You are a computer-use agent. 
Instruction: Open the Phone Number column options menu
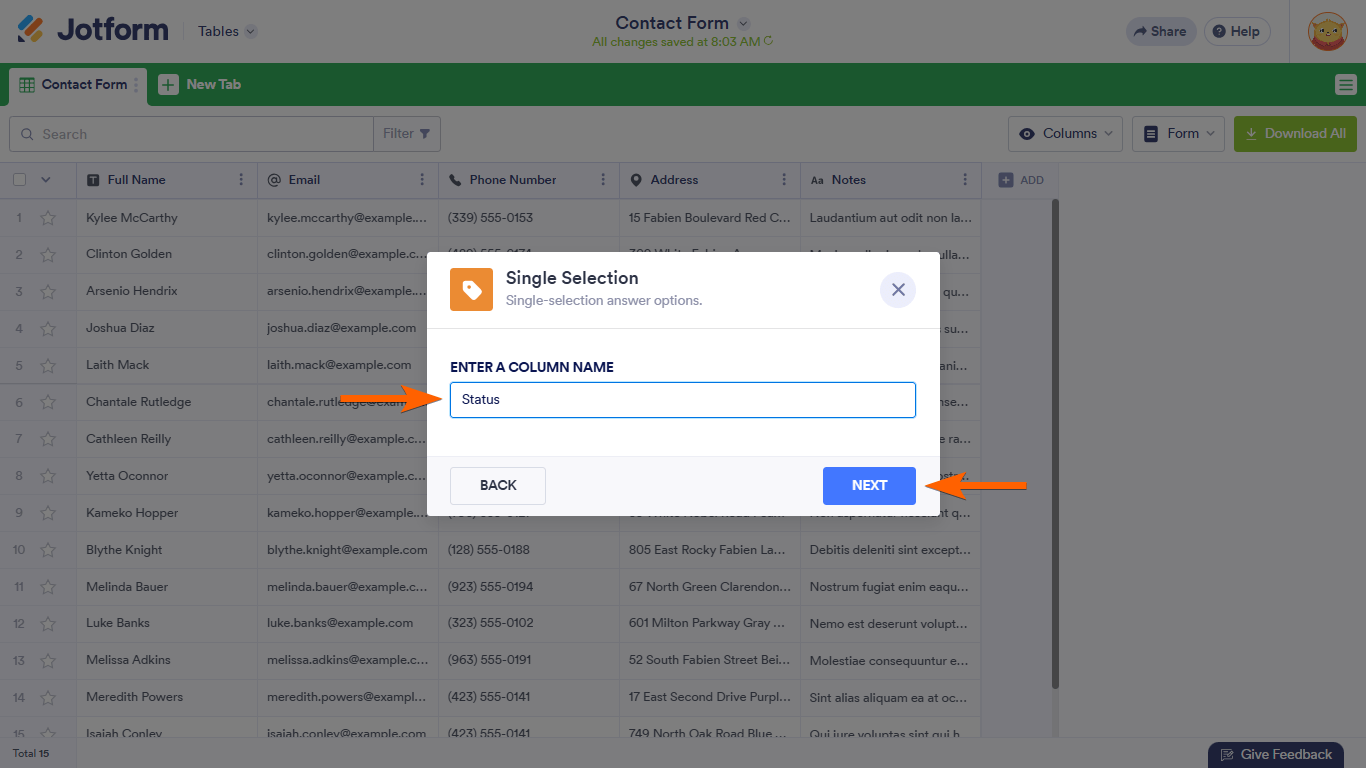[x=603, y=180]
